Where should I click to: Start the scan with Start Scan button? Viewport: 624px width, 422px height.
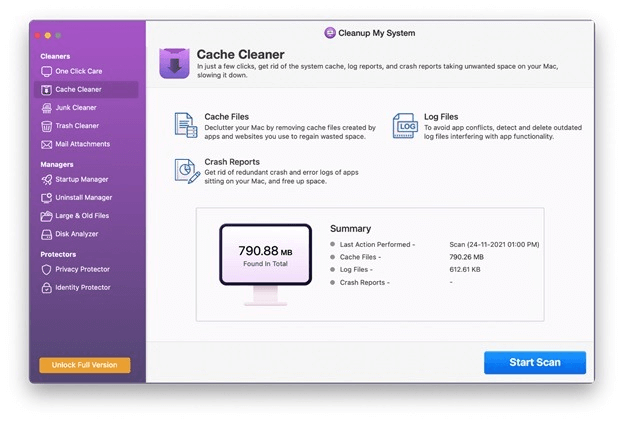click(535, 362)
